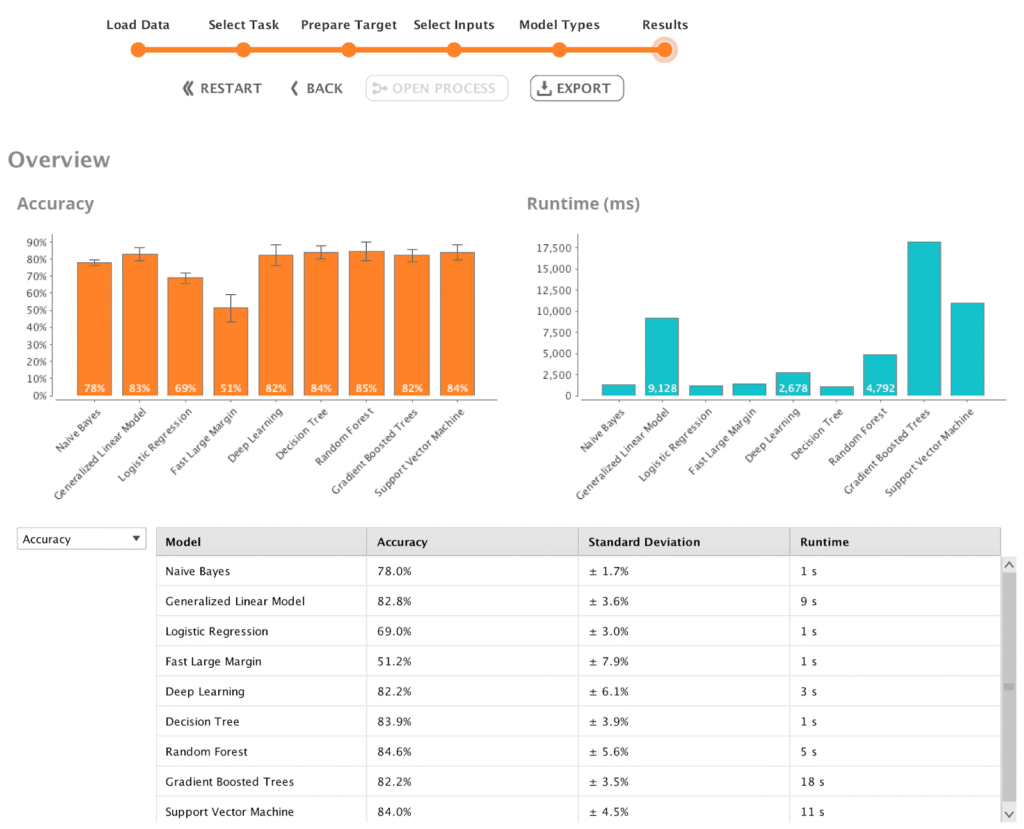This screenshot has width=1024, height=829.
Task: Select the Logistic Regression table row
Action: click(x=578, y=631)
